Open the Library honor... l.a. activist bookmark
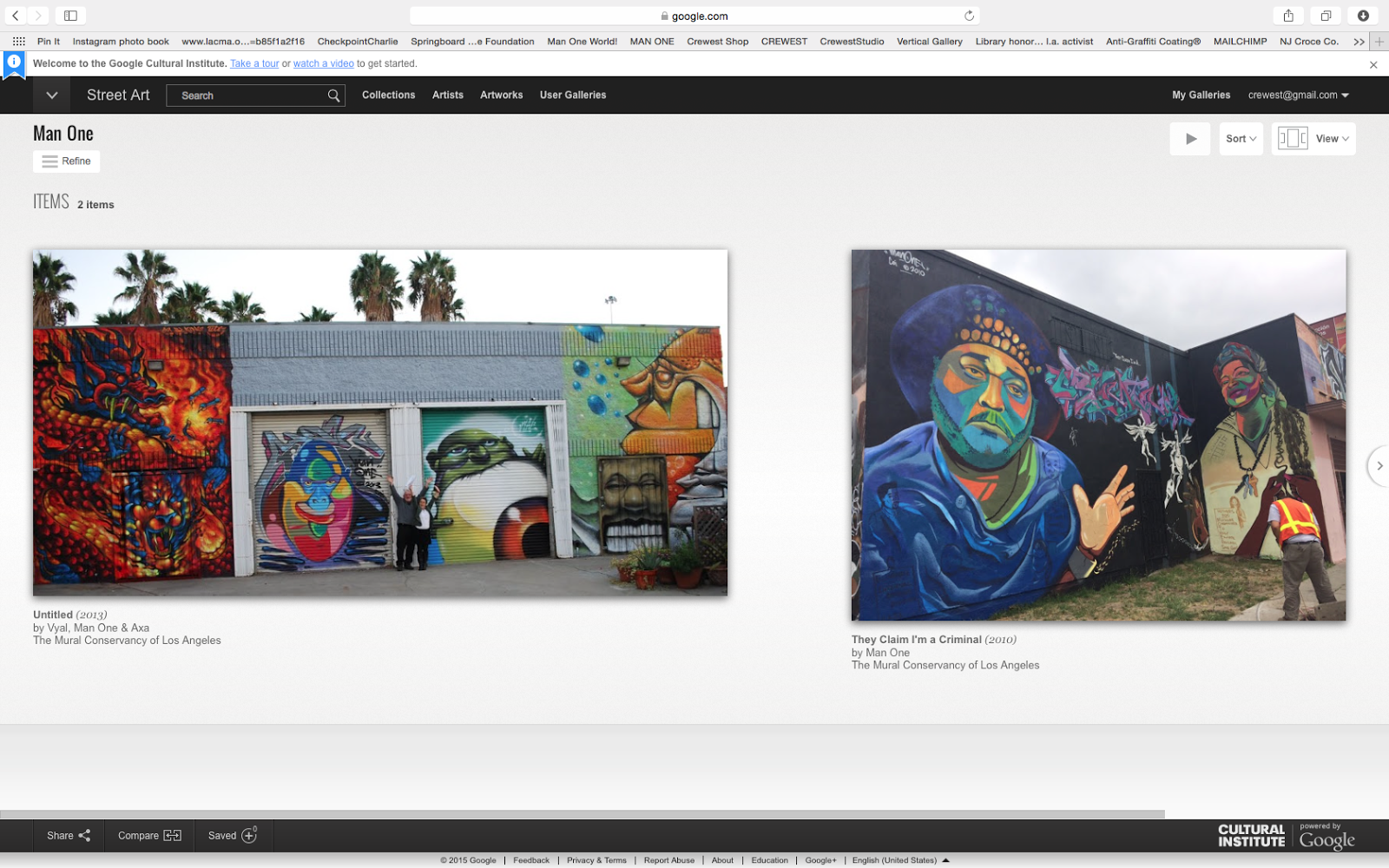The height and width of the screenshot is (868, 1389). [x=1034, y=42]
